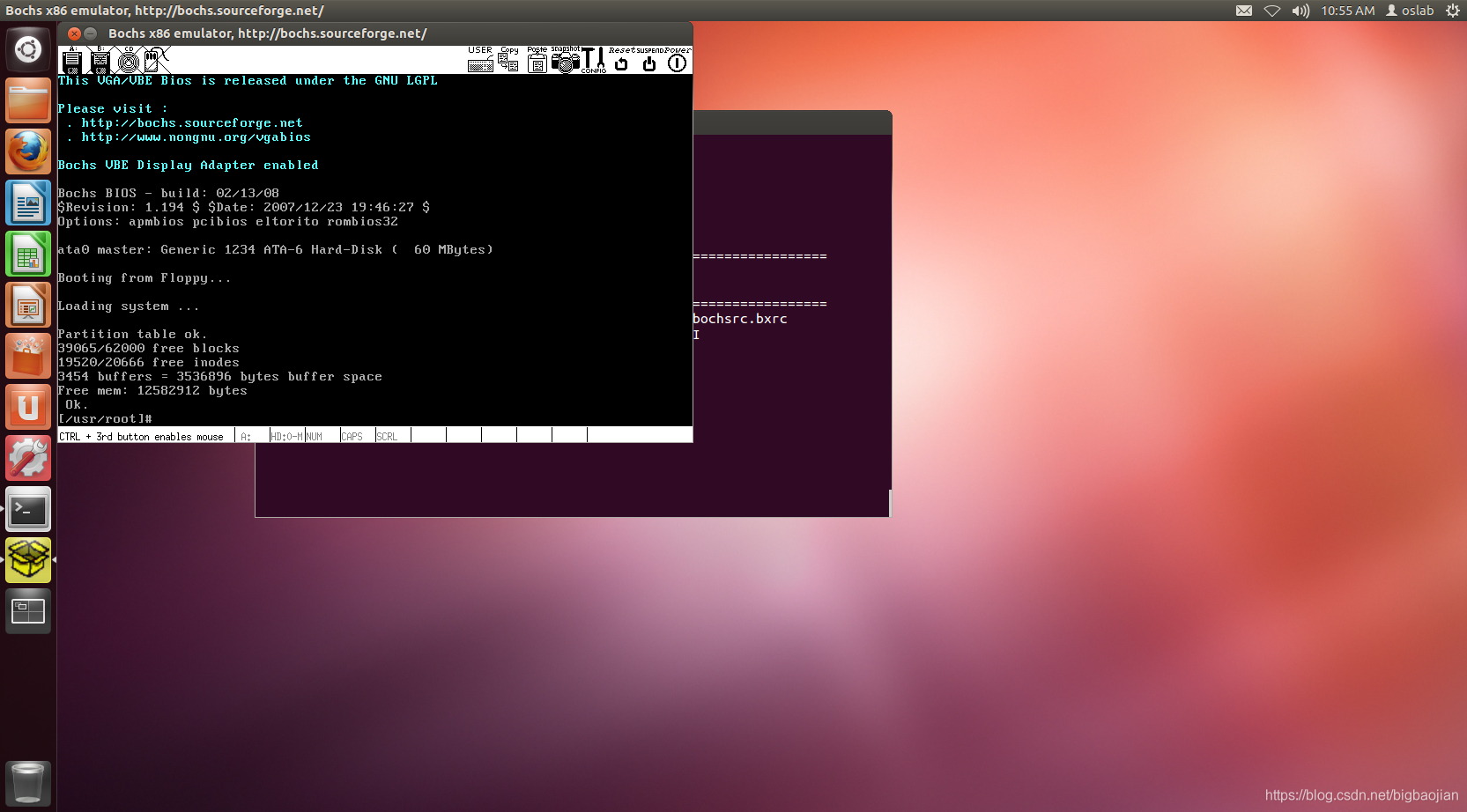Switch to the Terminal launcher icon
The image size is (1467, 812).
pyautogui.click(x=28, y=509)
